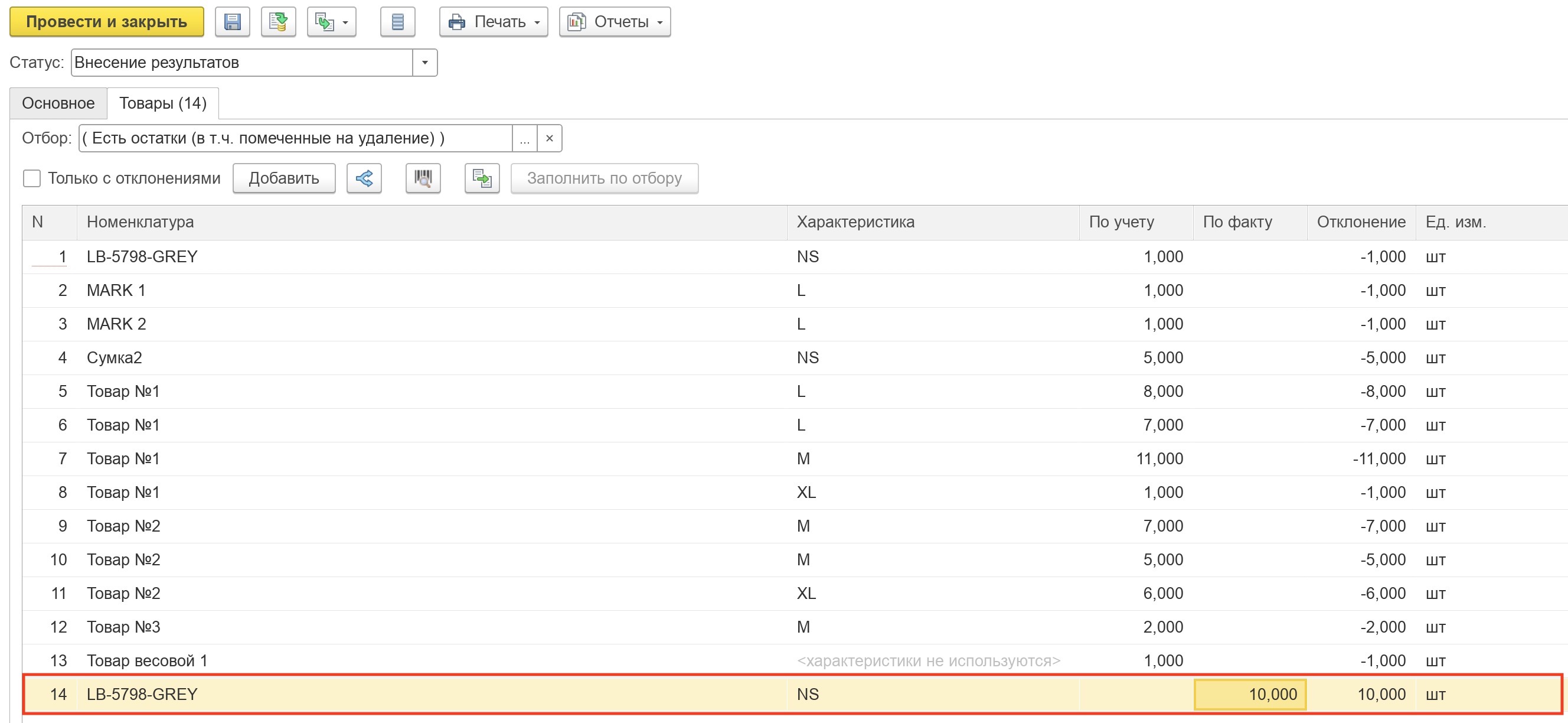This screenshot has width=1568, height=723.
Task: Click the N column header
Action: 50,222
